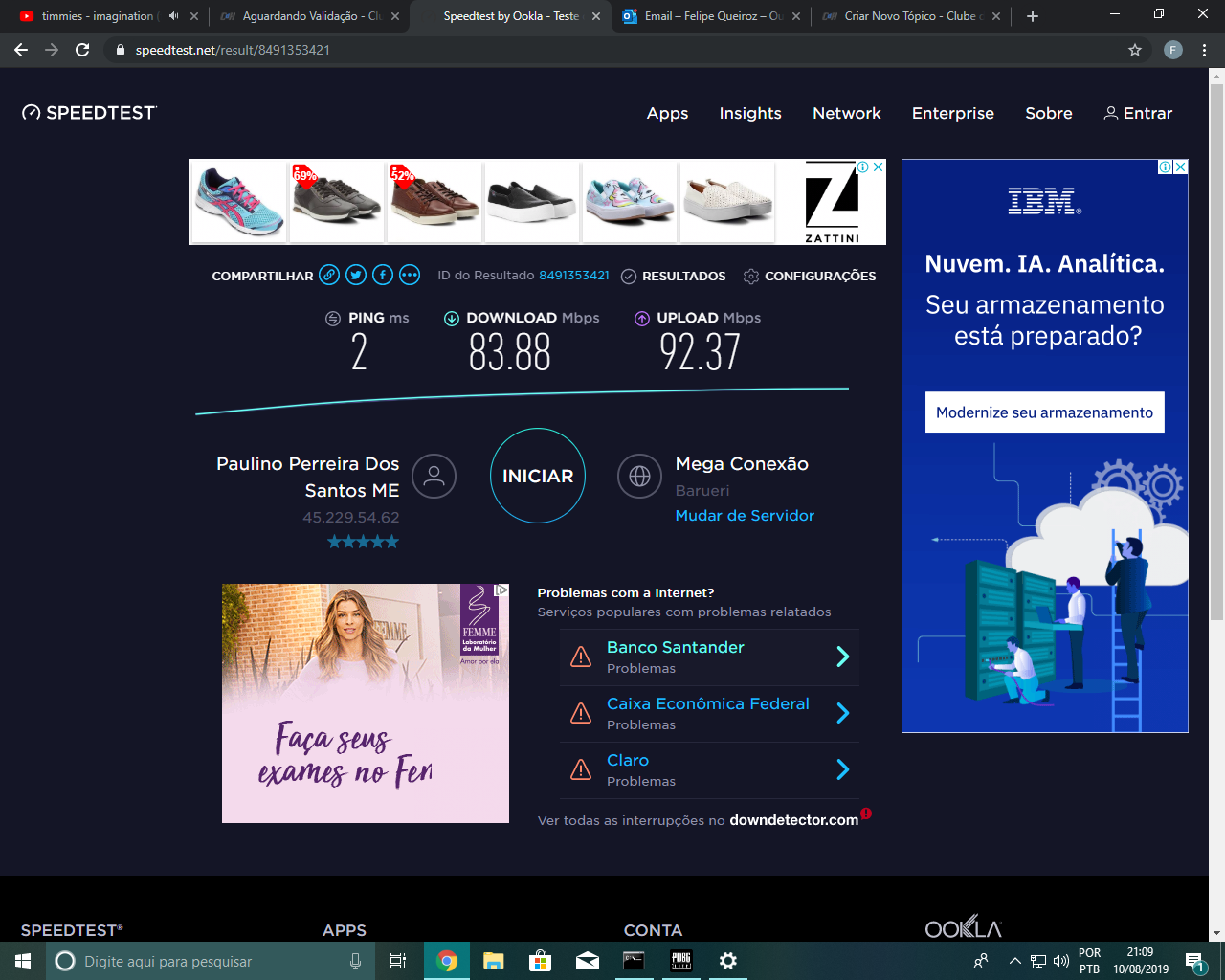Screen dimensions: 1225x980
Task: Open Chrome three-dot menu
Action: click(1204, 50)
